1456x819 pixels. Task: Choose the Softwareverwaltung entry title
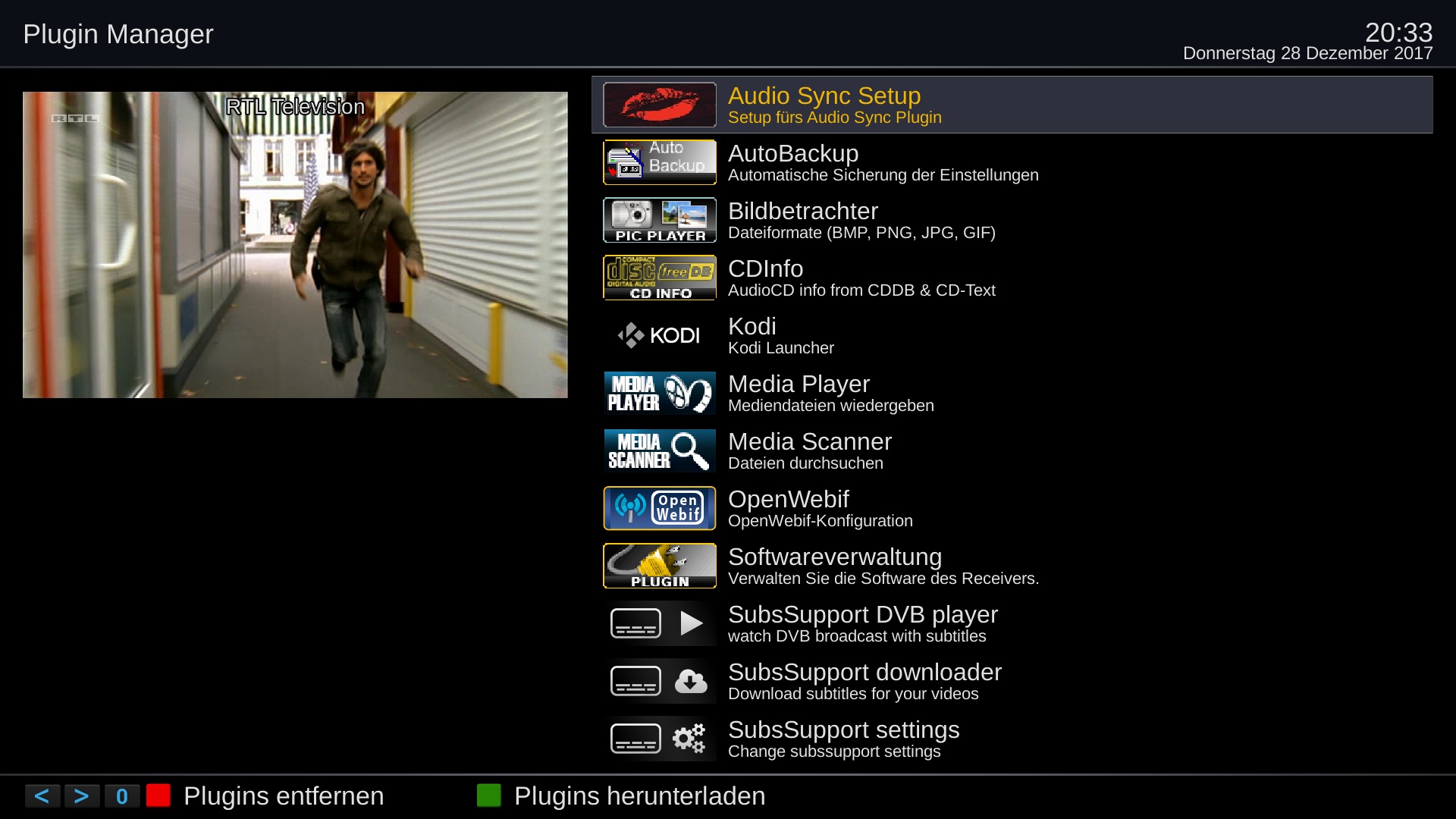tap(835, 557)
